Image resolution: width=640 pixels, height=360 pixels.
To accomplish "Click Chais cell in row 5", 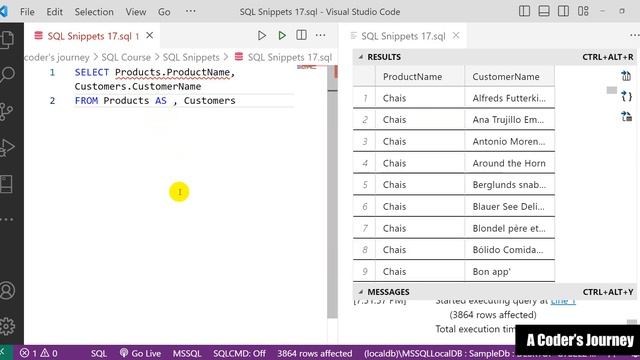I will click(420, 185).
